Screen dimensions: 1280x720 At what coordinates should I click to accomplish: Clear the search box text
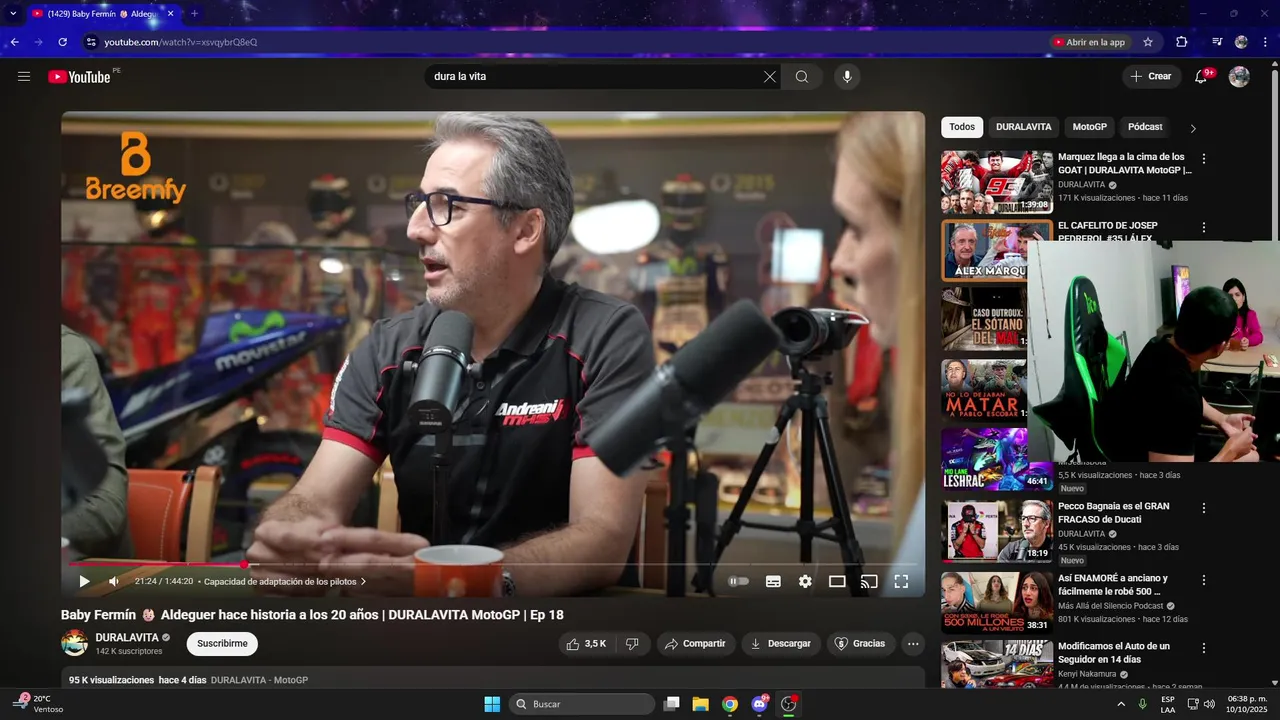pos(770,76)
